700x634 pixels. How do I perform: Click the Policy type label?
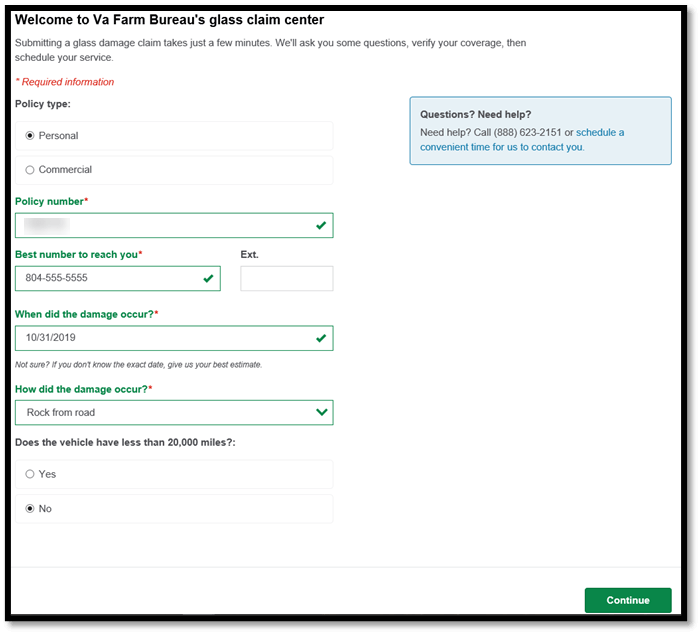[x=43, y=104]
